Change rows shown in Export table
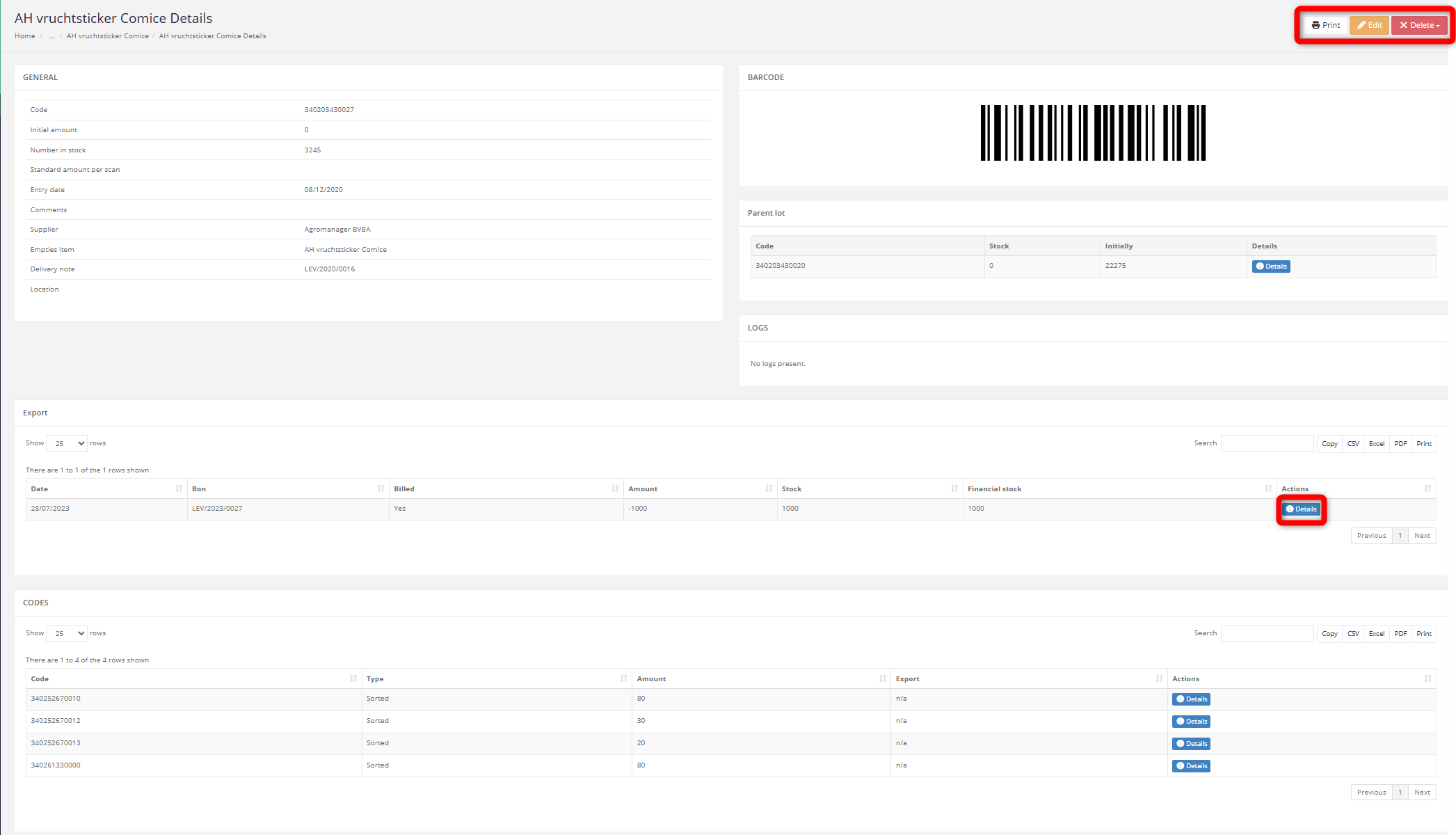Screen dimensions: 1456x835 coord(67,443)
